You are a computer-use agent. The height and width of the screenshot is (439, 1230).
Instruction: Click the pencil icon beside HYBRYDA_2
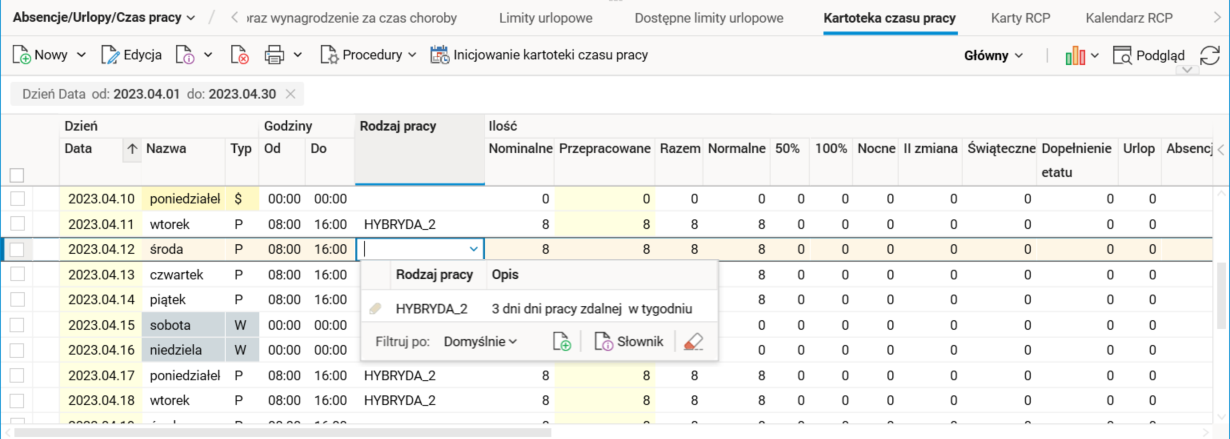click(376, 309)
